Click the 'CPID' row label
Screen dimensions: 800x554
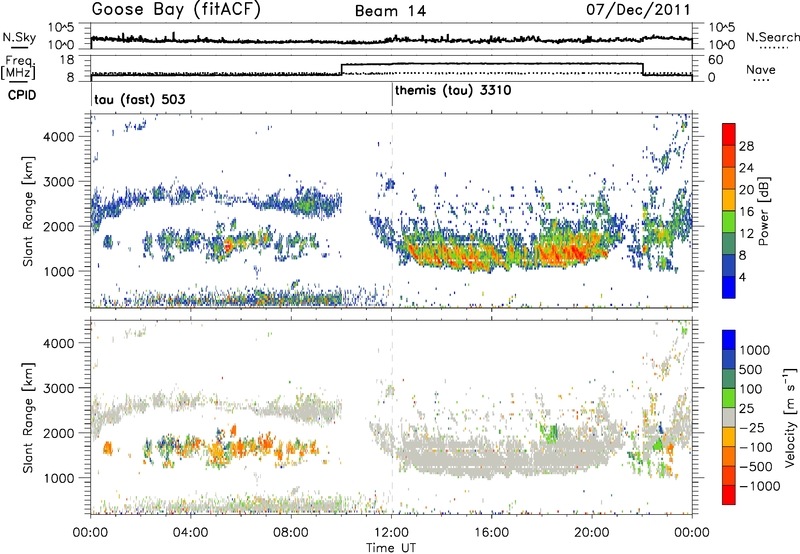click(x=22, y=95)
